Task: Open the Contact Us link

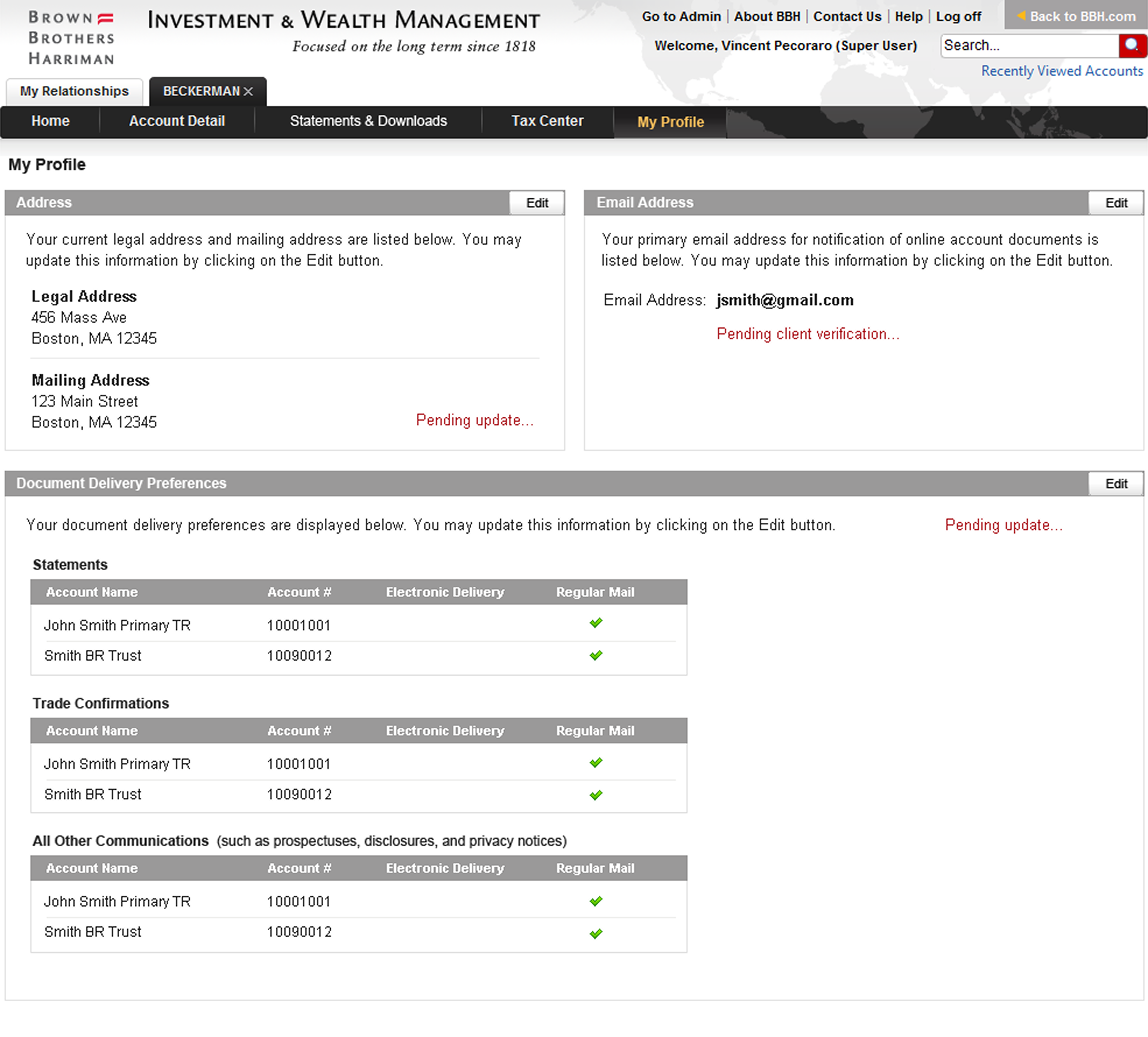Action: (x=847, y=16)
